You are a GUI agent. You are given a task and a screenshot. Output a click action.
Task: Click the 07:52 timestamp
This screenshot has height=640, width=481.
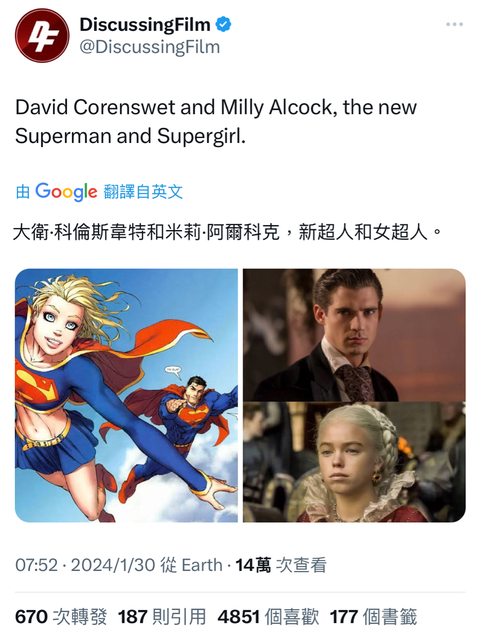coord(36,565)
